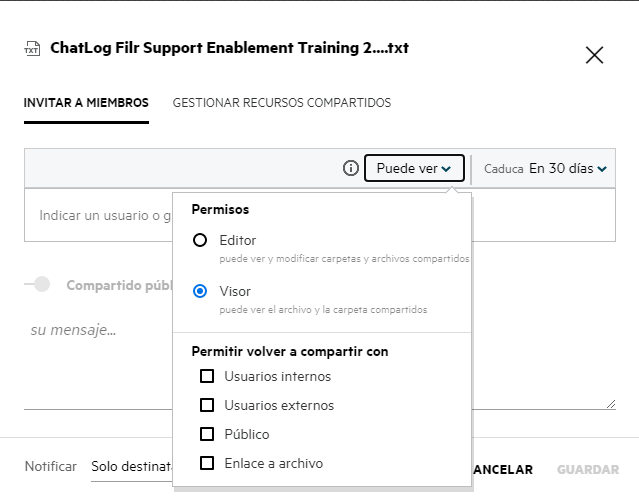Collapse the Puede ver permissions dropdown
This screenshot has height=498, width=639.
413,168
